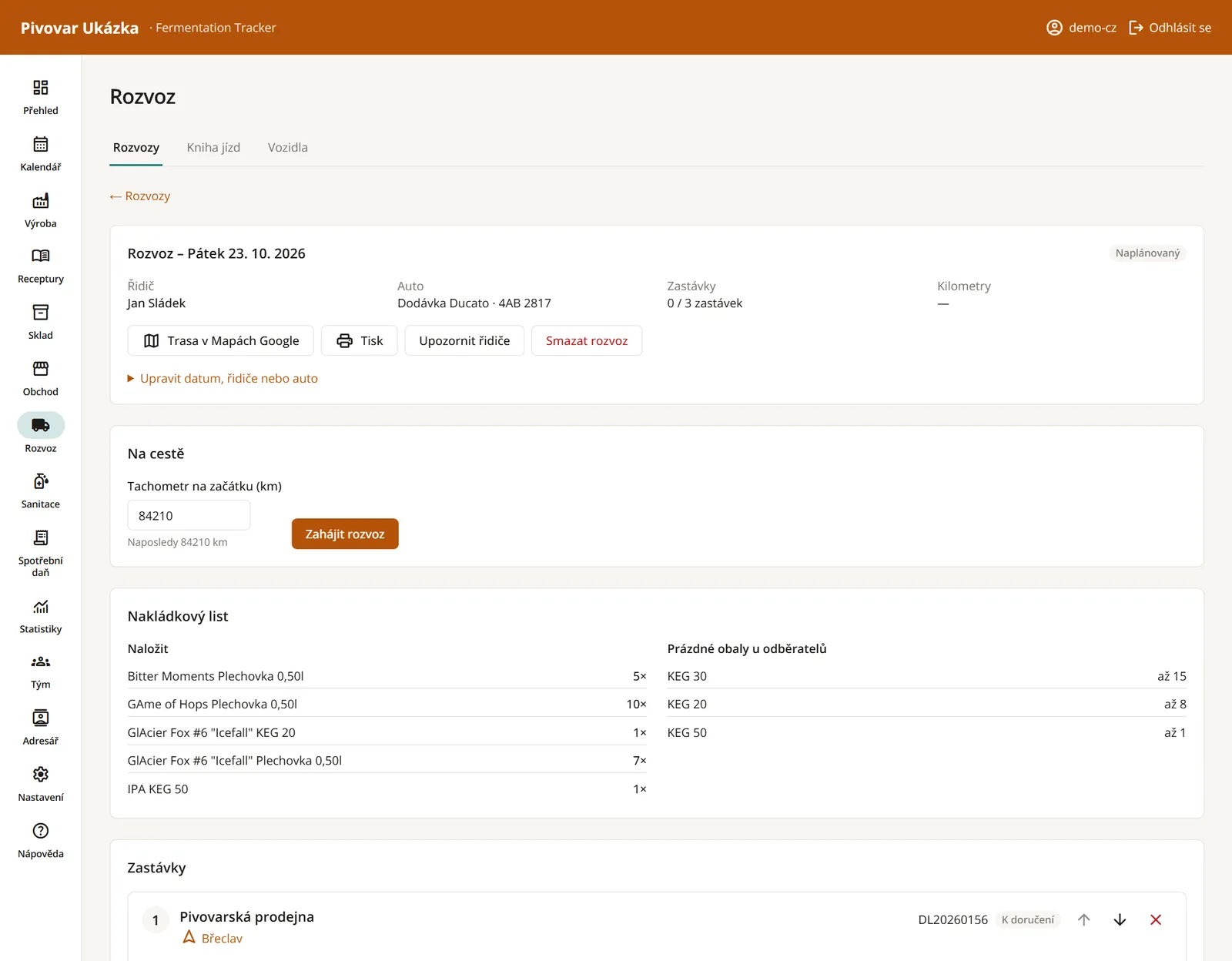Click Upozornit řidiče button
Image resolution: width=1232 pixels, height=961 pixels.
(464, 340)
